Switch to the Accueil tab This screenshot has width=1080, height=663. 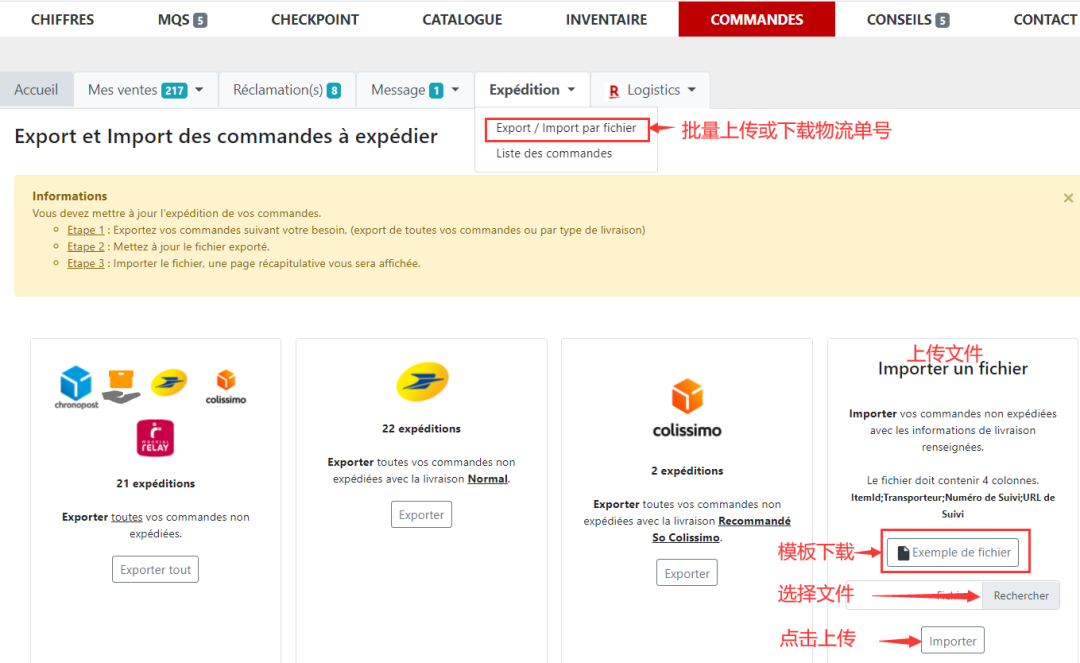point(37,90)
